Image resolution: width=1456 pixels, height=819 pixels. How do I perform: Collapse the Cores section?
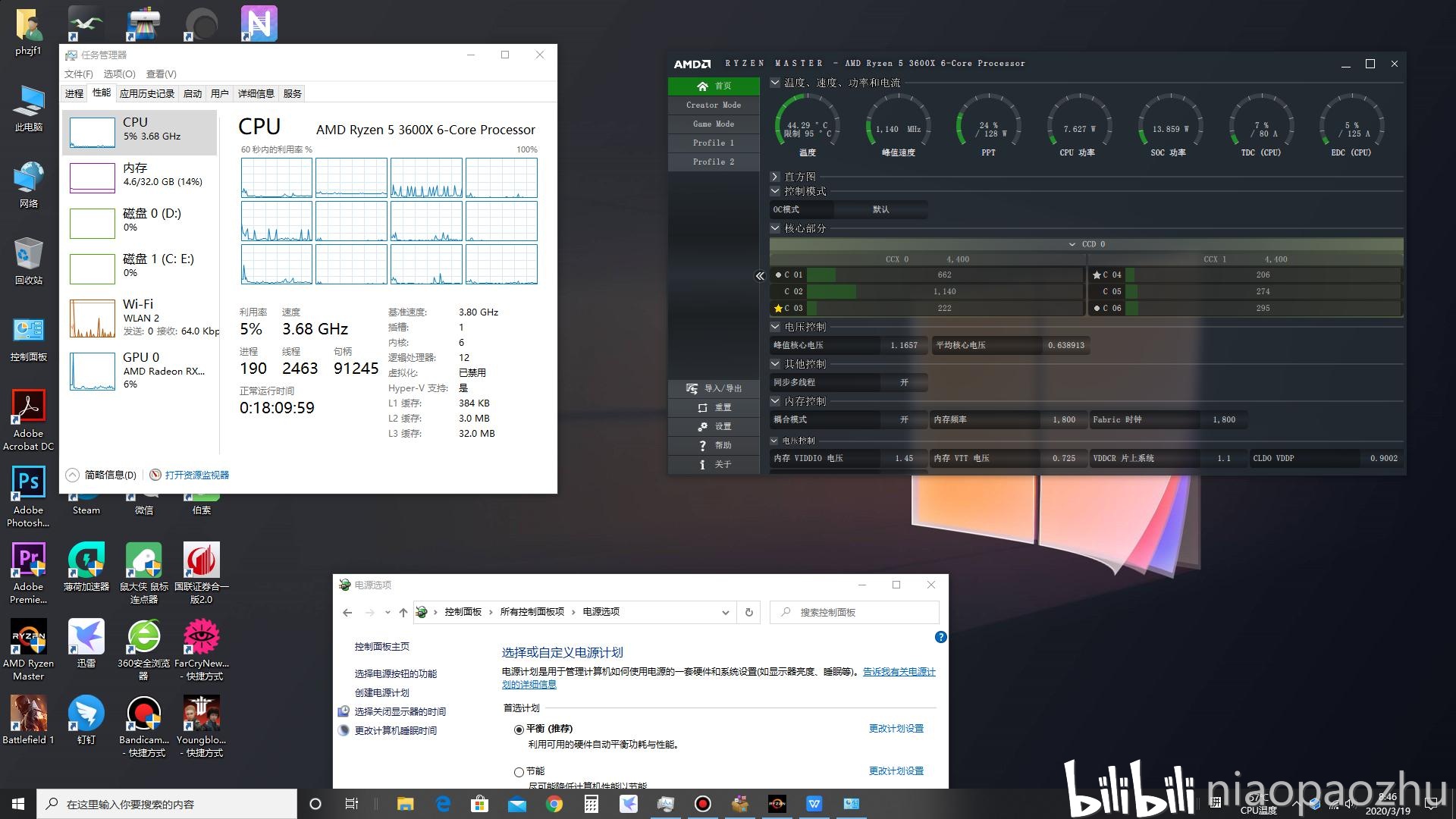(x=775, y=228)
